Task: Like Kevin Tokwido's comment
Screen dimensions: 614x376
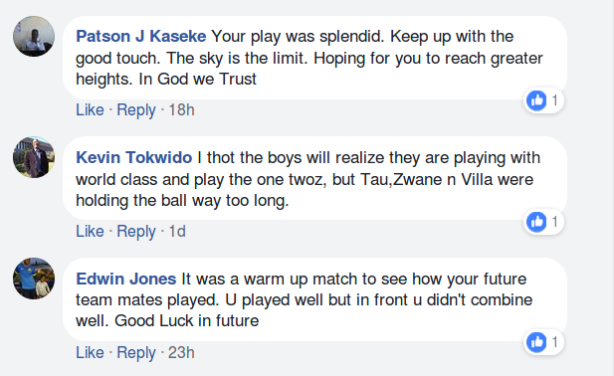Action: coord(90,231)
